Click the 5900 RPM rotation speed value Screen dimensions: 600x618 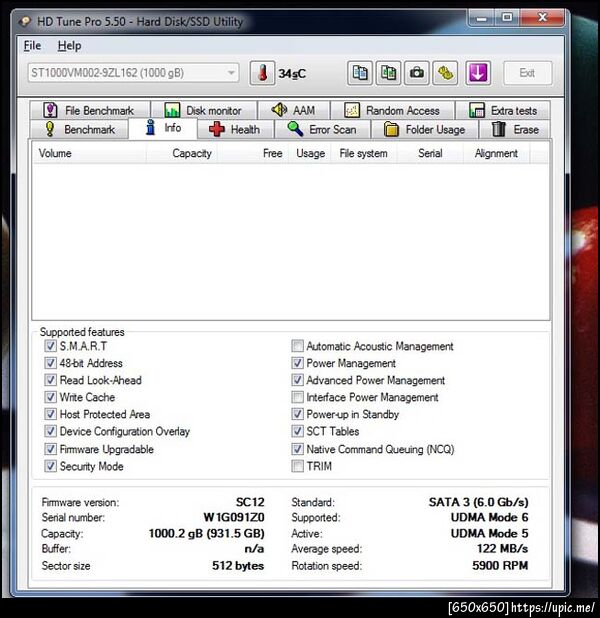(500, 566)
